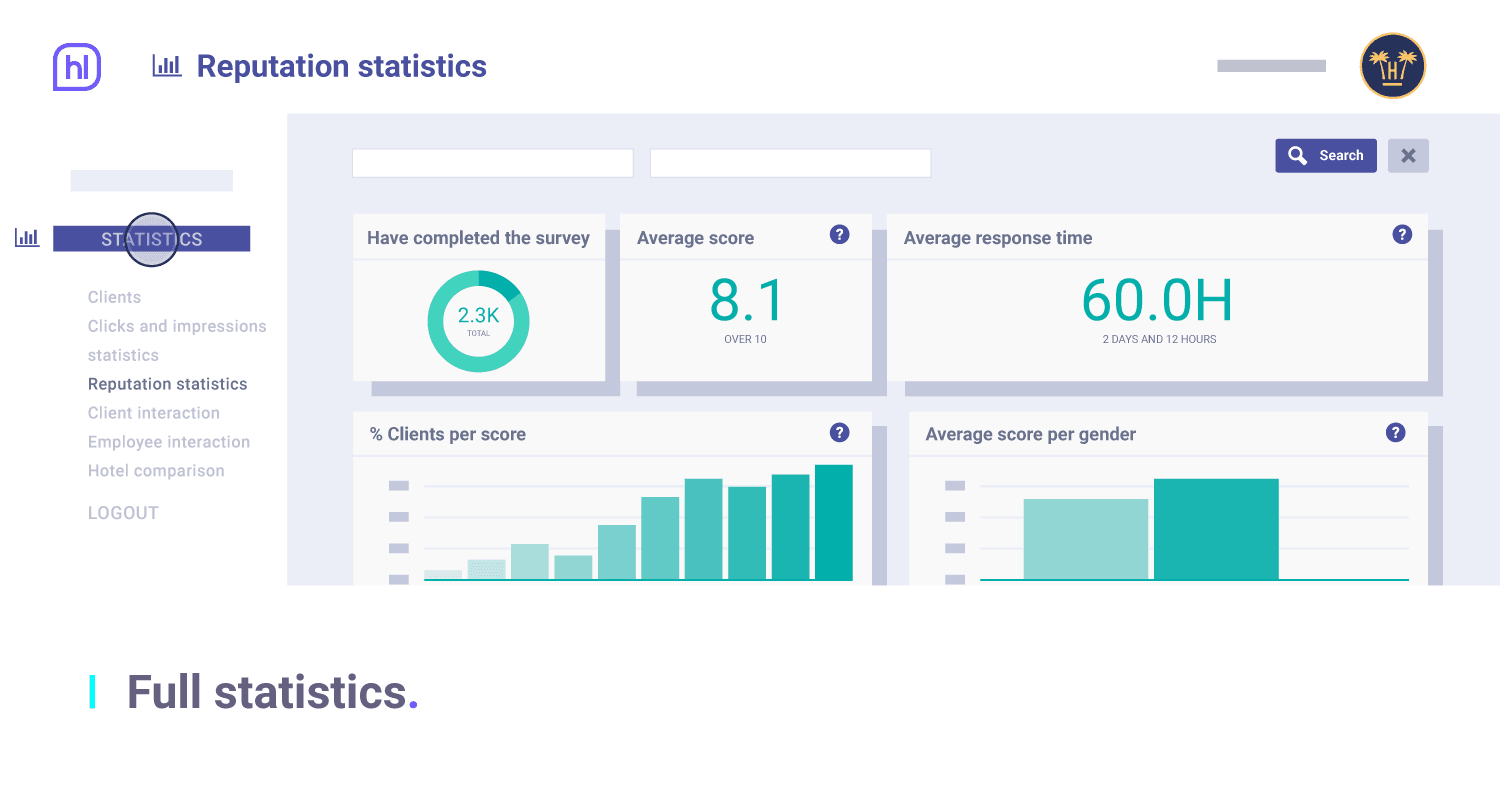Open Clients in the sidebar
Viewport: 1500px width, 800px height.
tap(114, 297)
